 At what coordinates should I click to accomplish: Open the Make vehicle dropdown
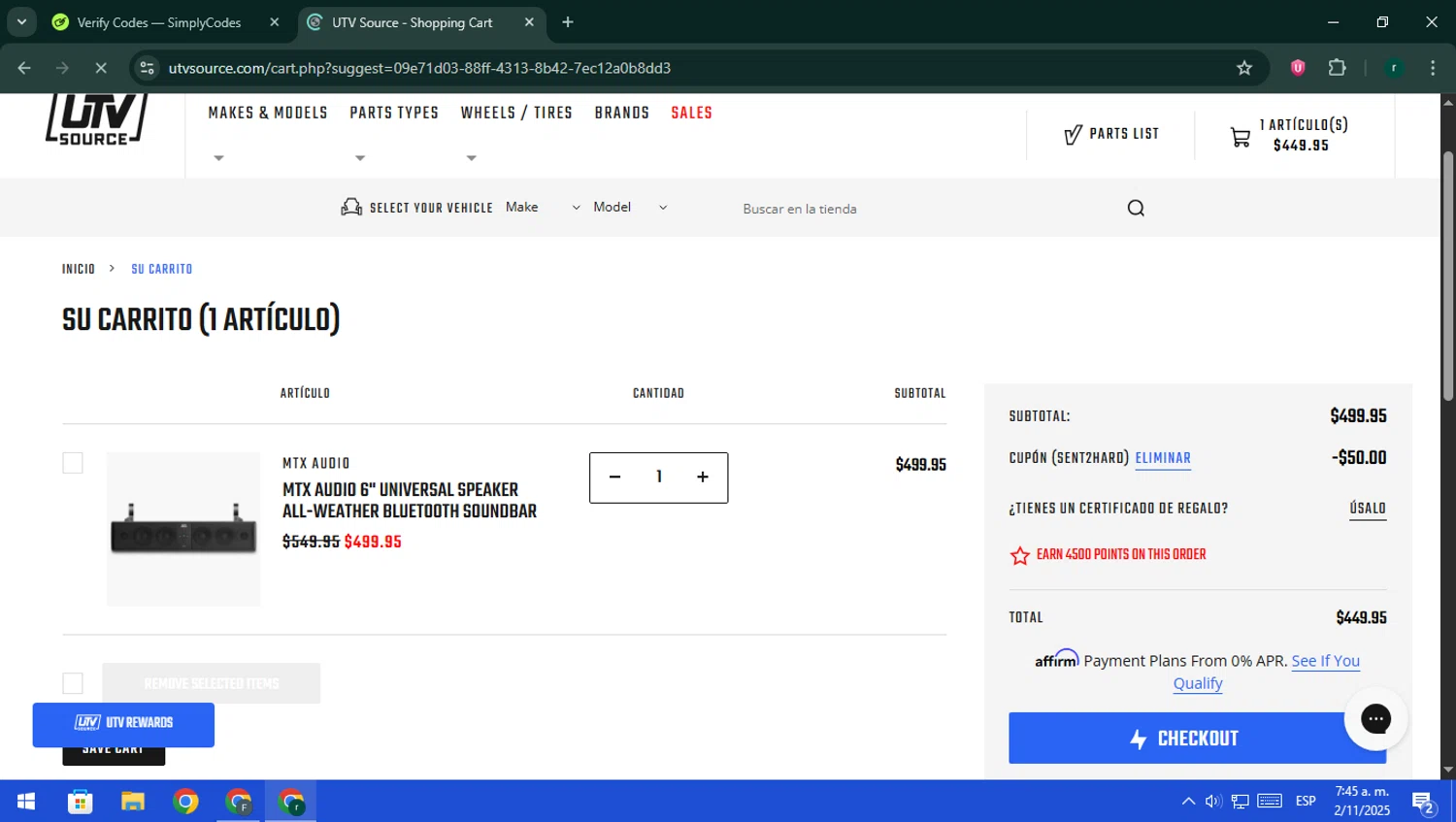point(543,208)
